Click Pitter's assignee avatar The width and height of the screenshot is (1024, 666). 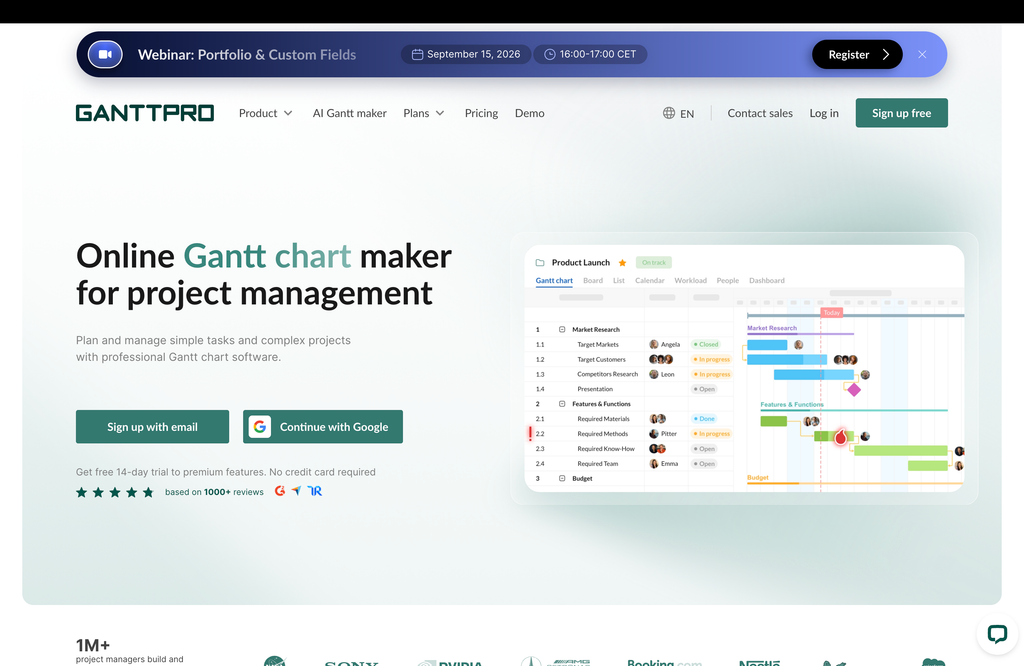point(654,434)
